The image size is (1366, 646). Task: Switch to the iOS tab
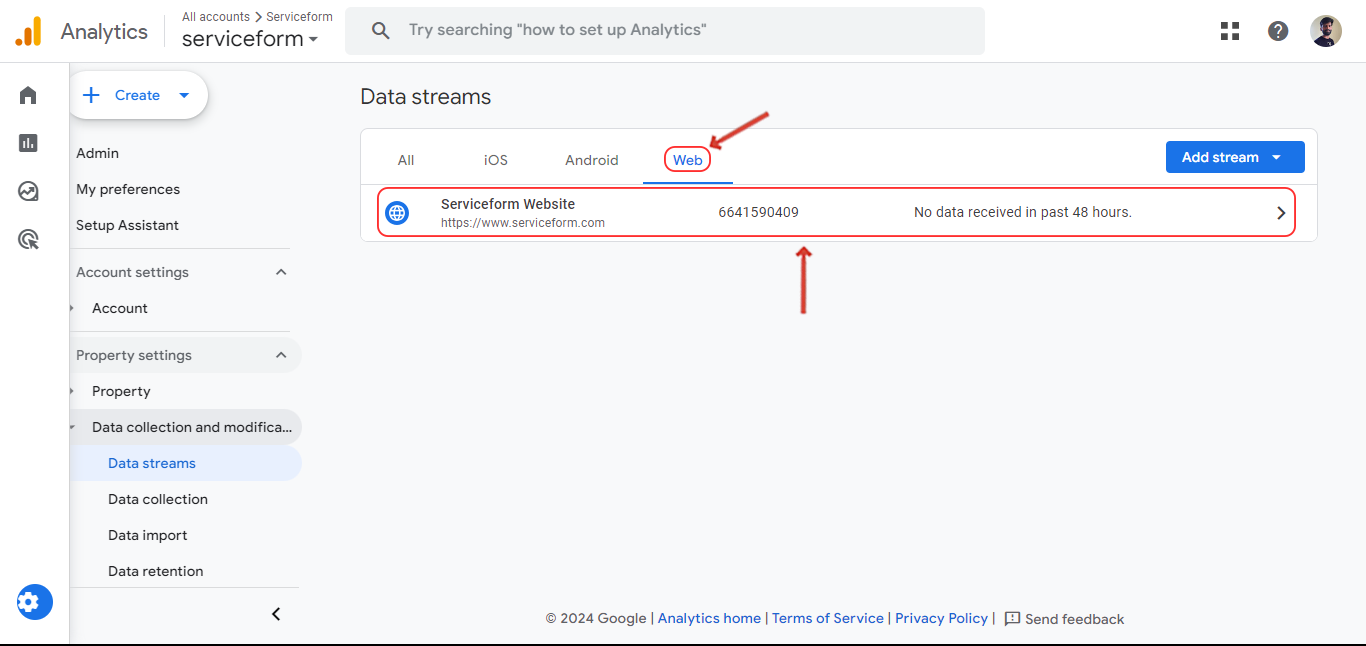pos(496,160)
